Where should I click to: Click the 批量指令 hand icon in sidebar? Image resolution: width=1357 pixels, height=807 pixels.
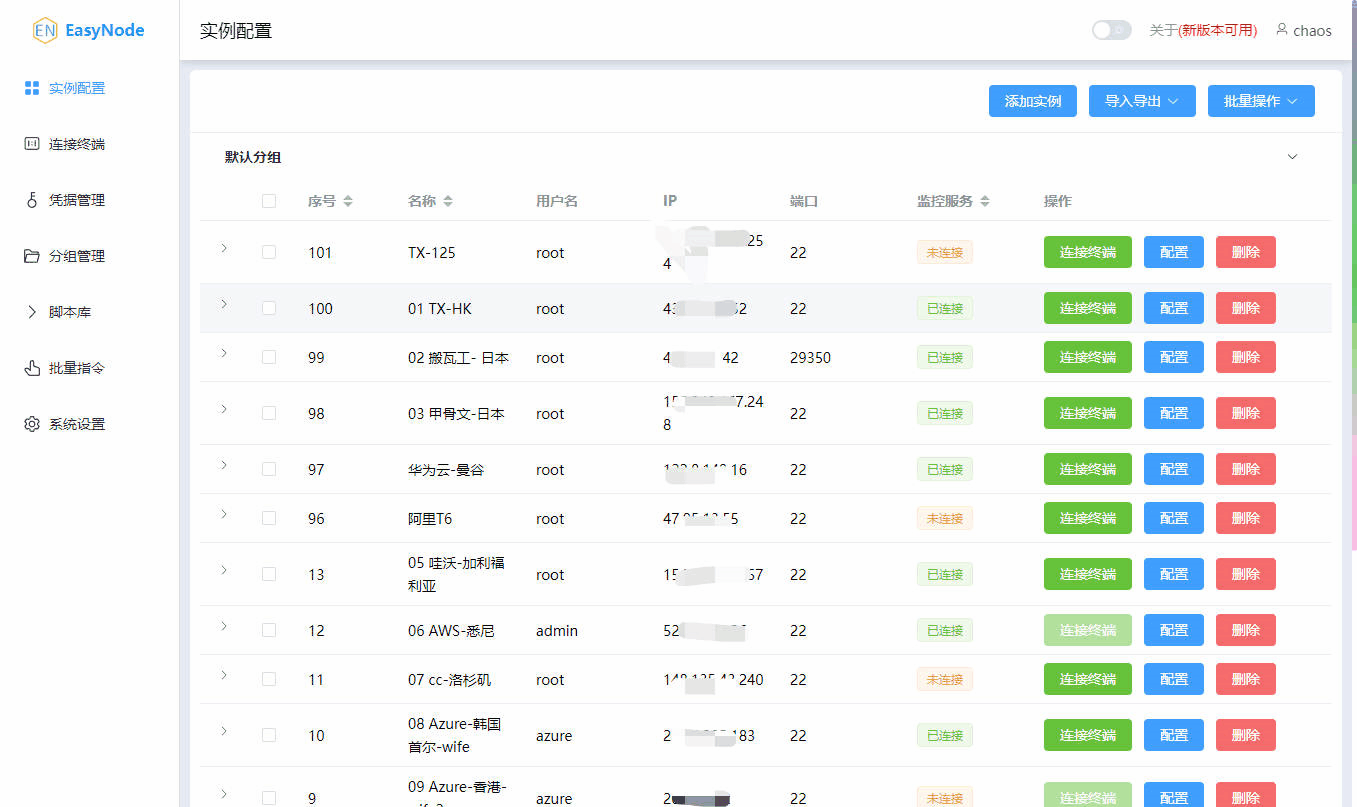pos(31,367)
